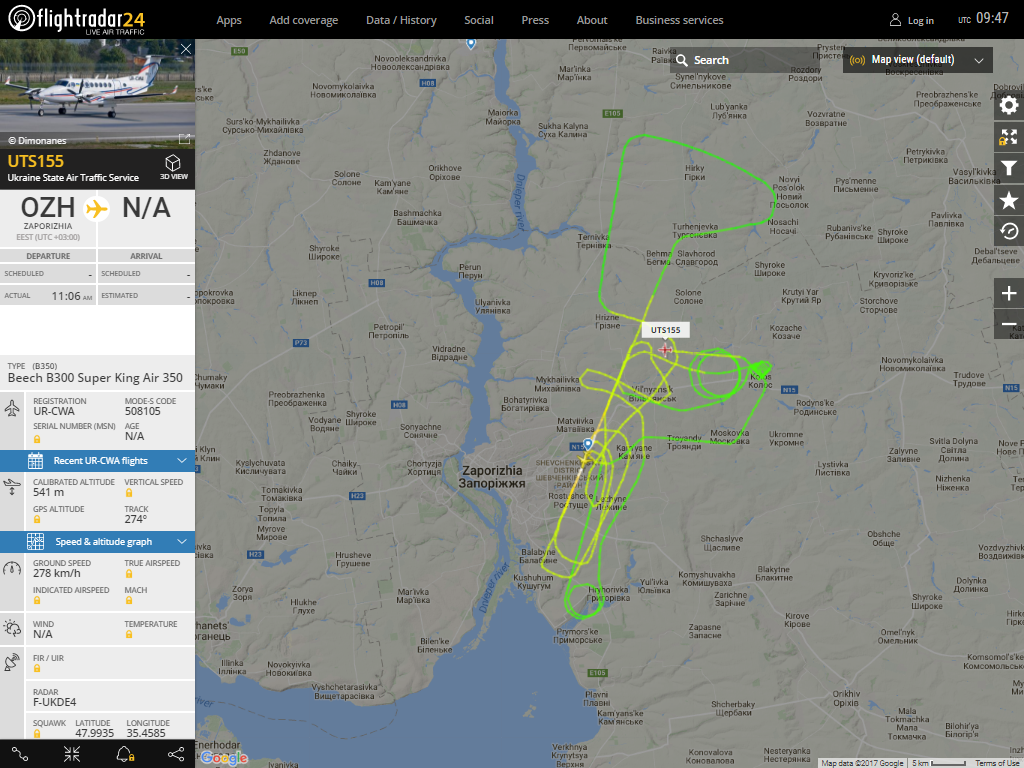
Task: Click the Log in link
Action: coord(912,20)
